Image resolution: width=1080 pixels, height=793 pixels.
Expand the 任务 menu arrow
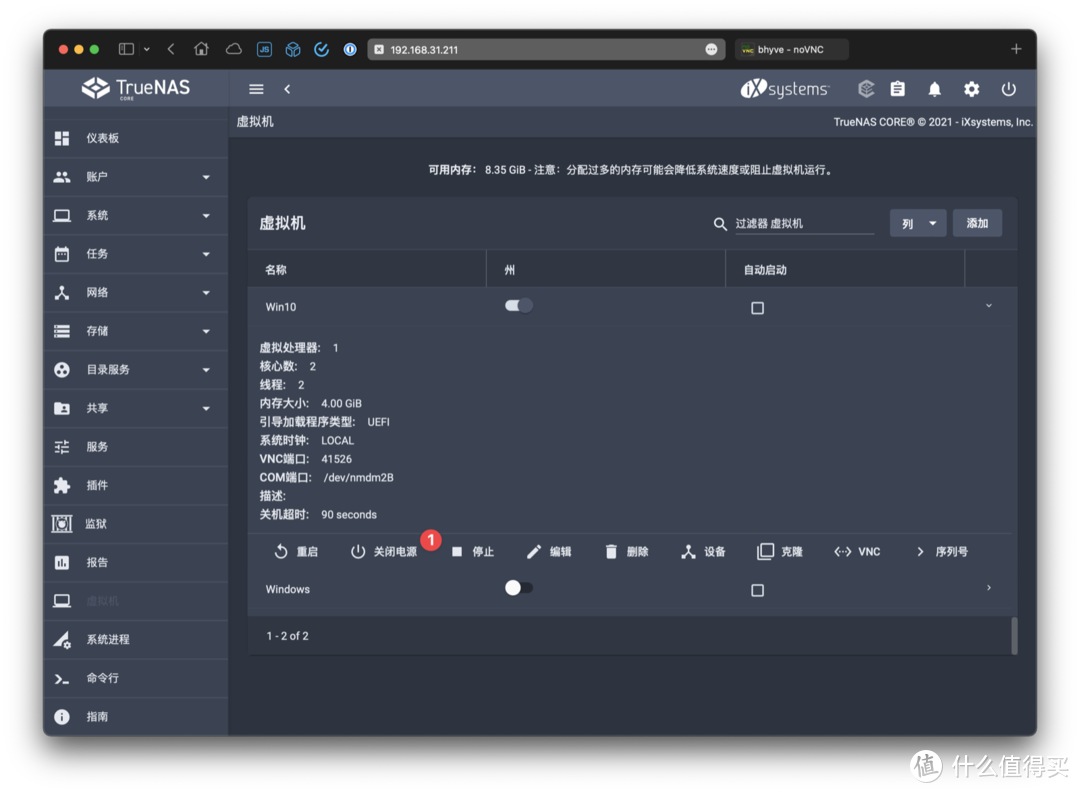tap(206, 255)
